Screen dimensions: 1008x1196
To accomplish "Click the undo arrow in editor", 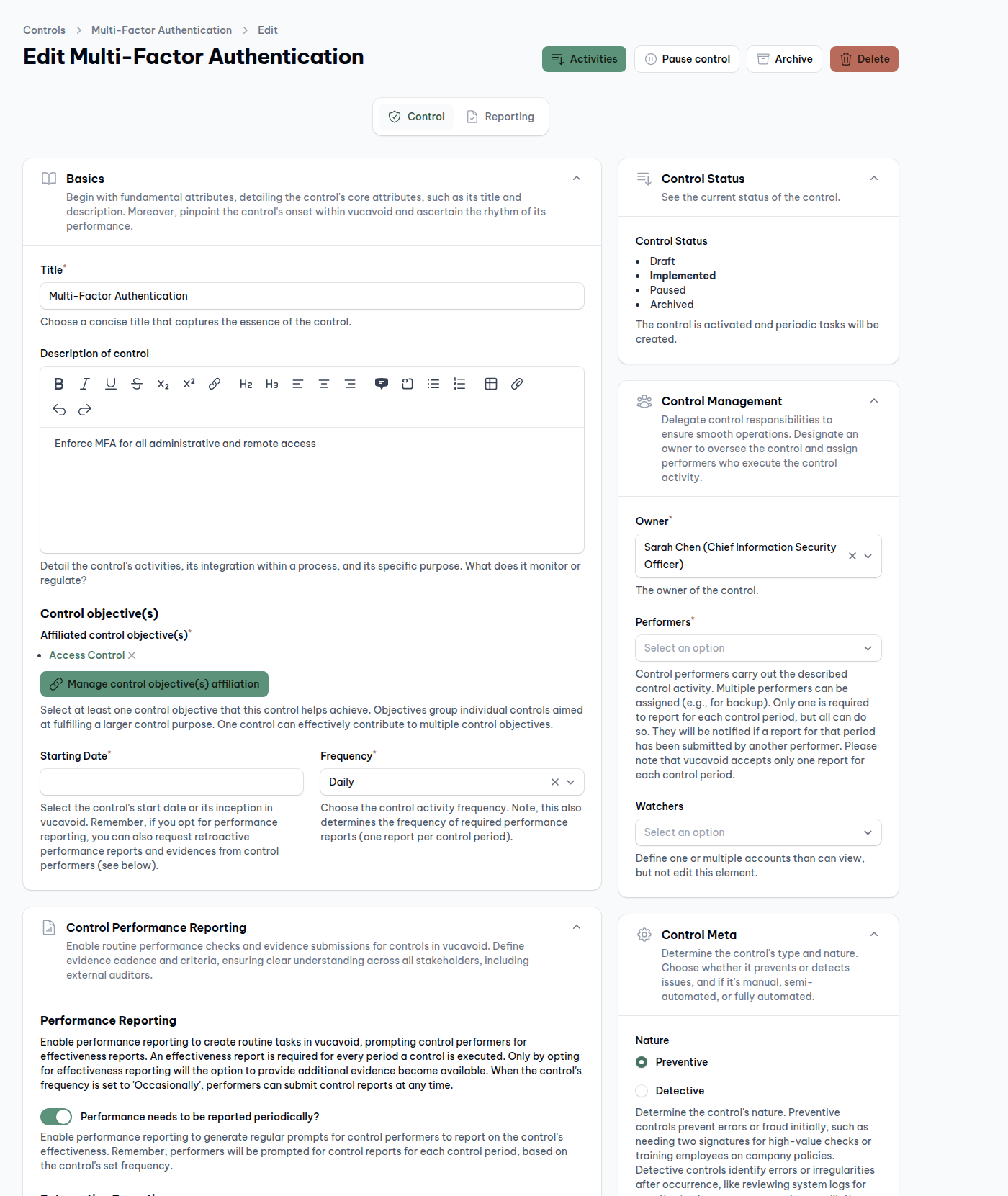I will 59,410.
